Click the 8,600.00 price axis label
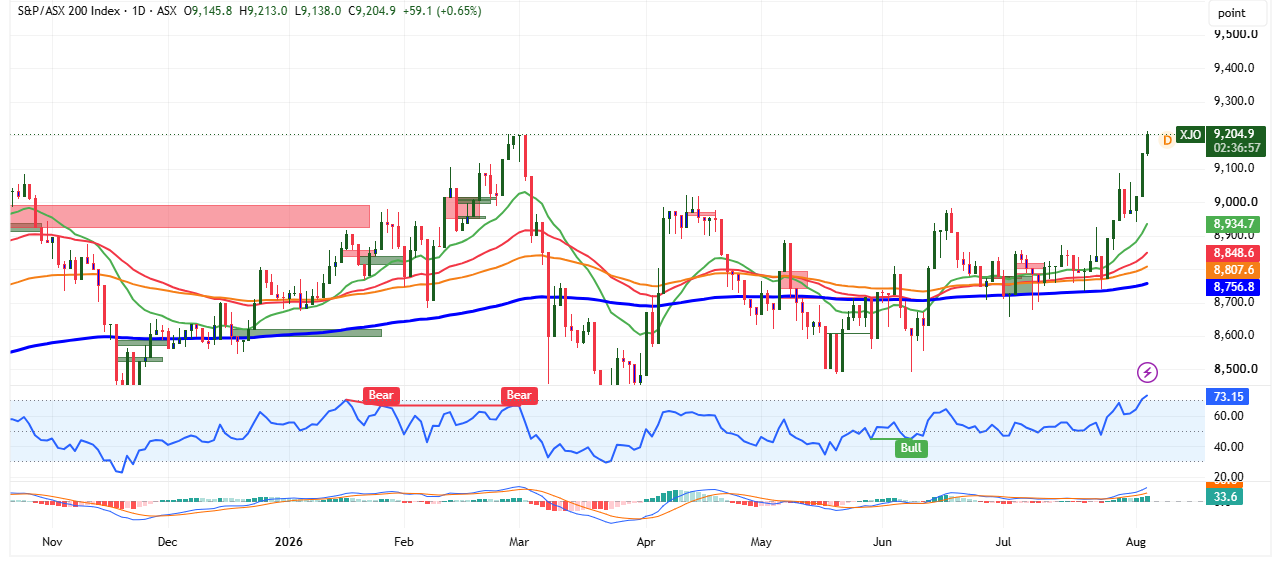1281x567 pixels. coord(1235,334)
